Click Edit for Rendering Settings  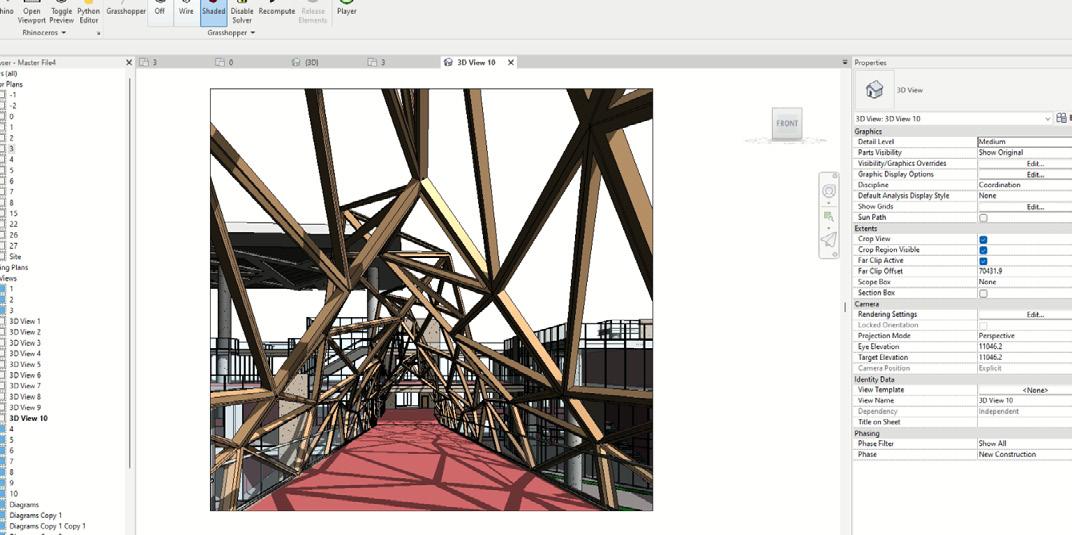tap(1035, 314)
